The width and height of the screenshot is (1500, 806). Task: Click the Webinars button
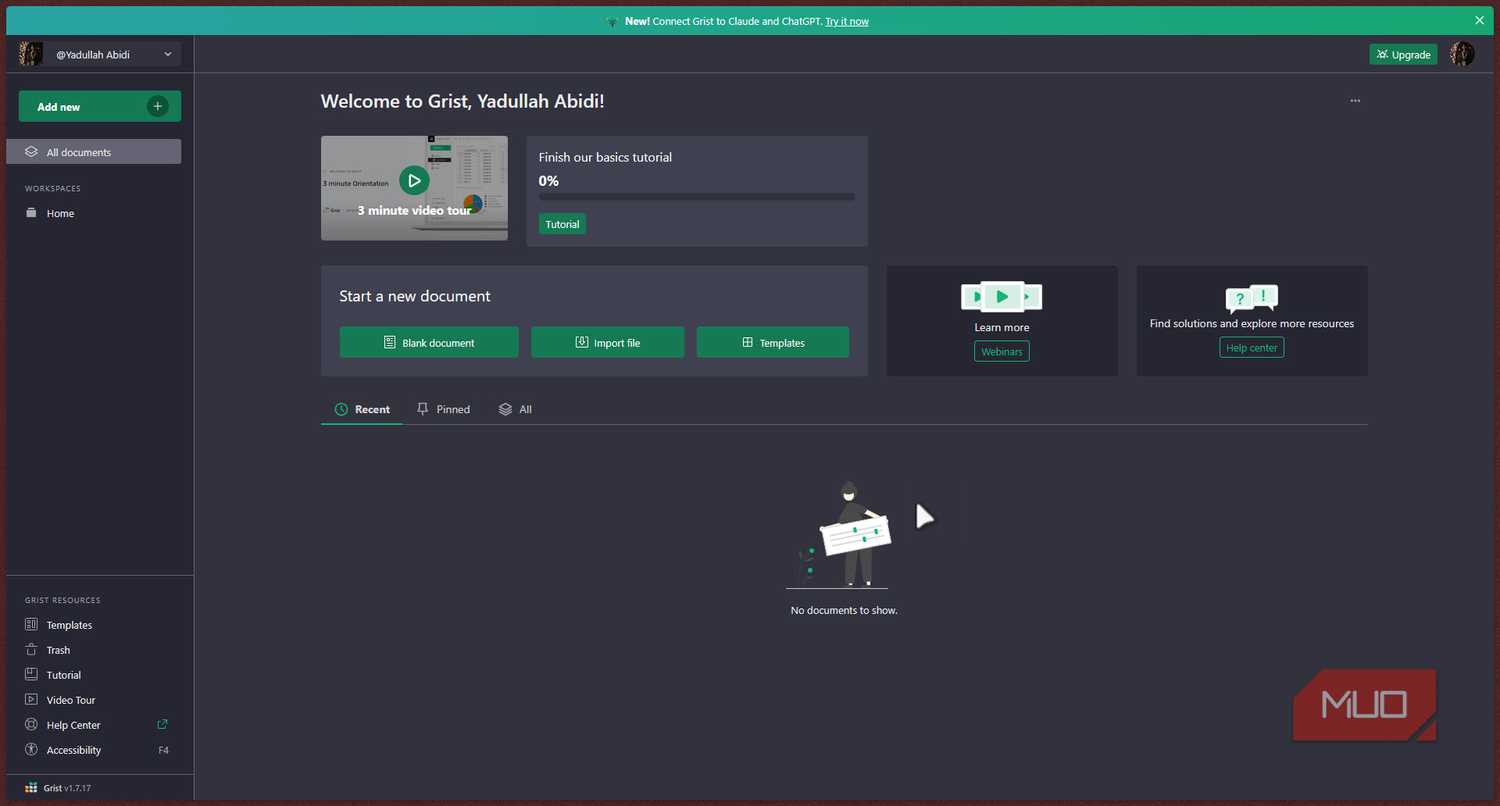(1002, 351)
